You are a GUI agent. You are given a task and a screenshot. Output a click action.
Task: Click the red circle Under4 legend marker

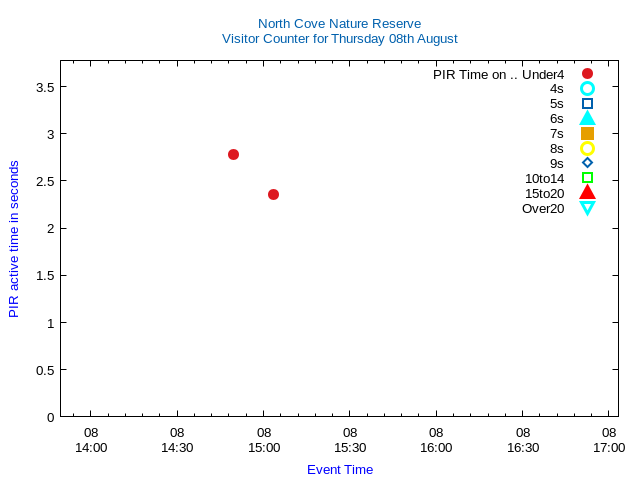(x=587, y=74)
